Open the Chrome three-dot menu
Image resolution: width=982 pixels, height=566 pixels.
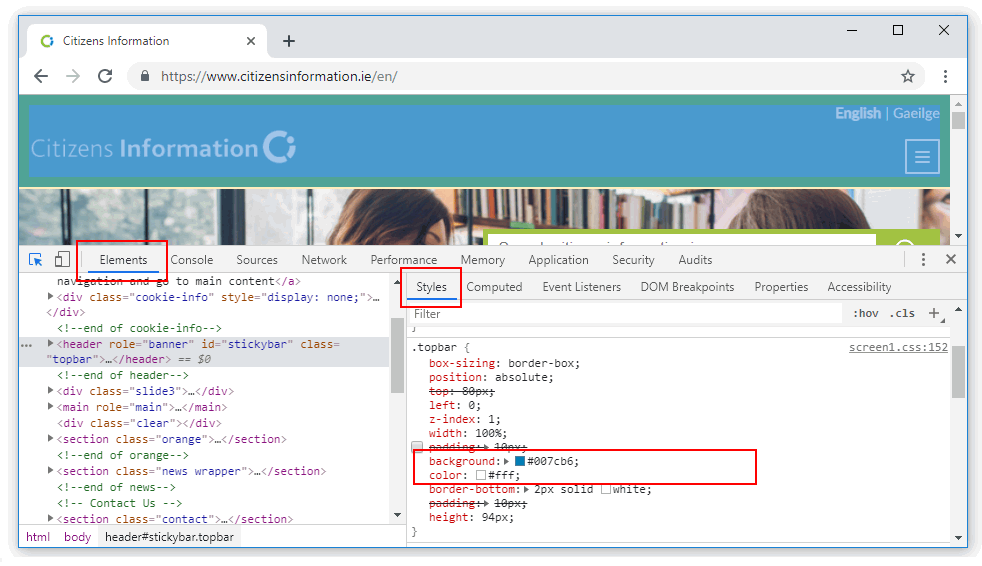(945, 76)
